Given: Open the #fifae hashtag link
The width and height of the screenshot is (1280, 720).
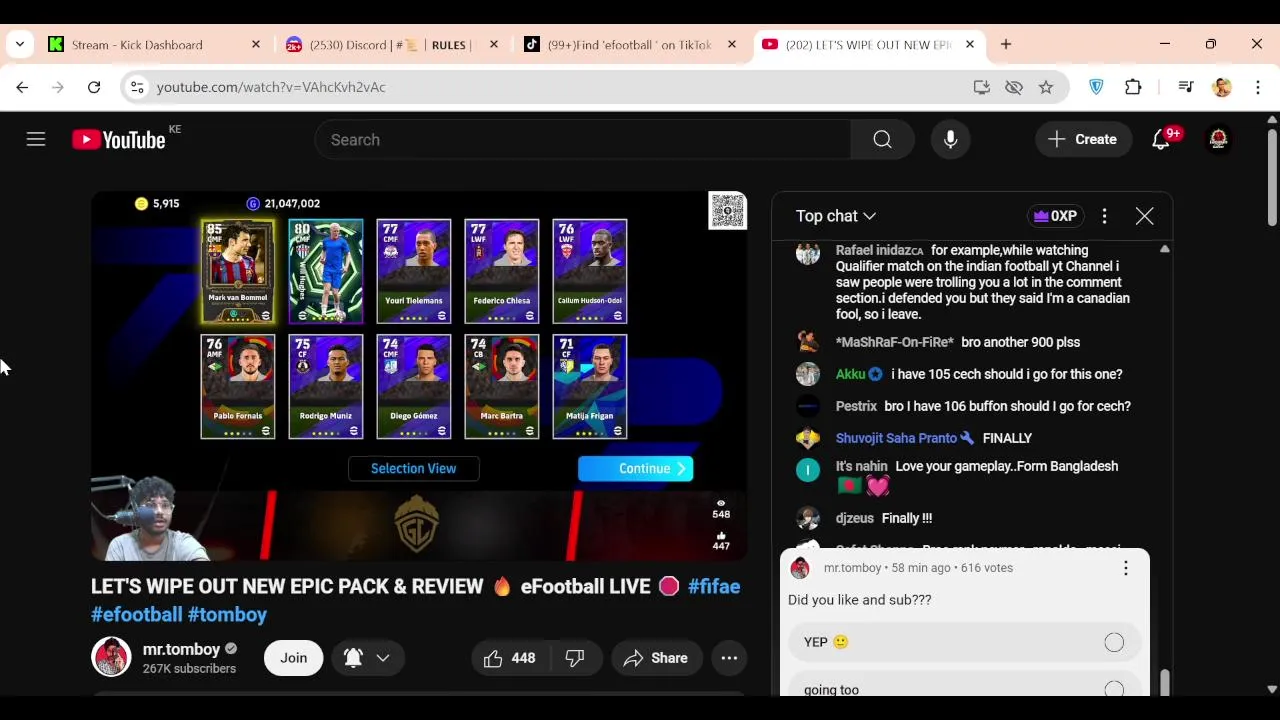Looking at the screenshot, I should pyautogui.click(x=714, y=587).
